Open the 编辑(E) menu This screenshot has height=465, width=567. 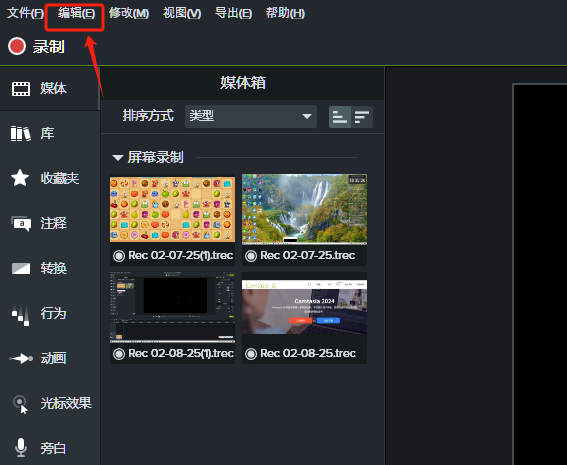click(76, 13)
